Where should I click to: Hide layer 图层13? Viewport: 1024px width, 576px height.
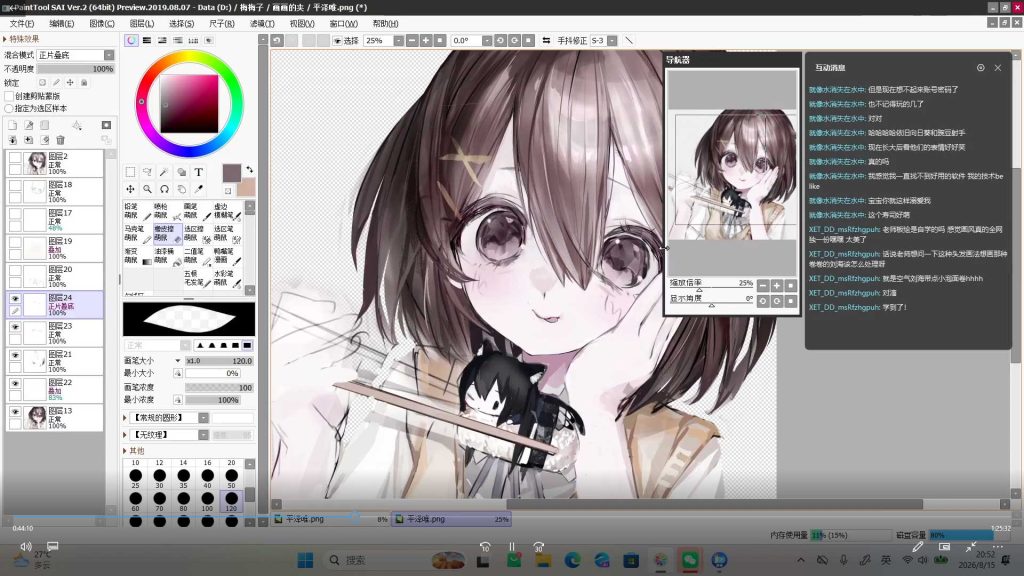15,411
